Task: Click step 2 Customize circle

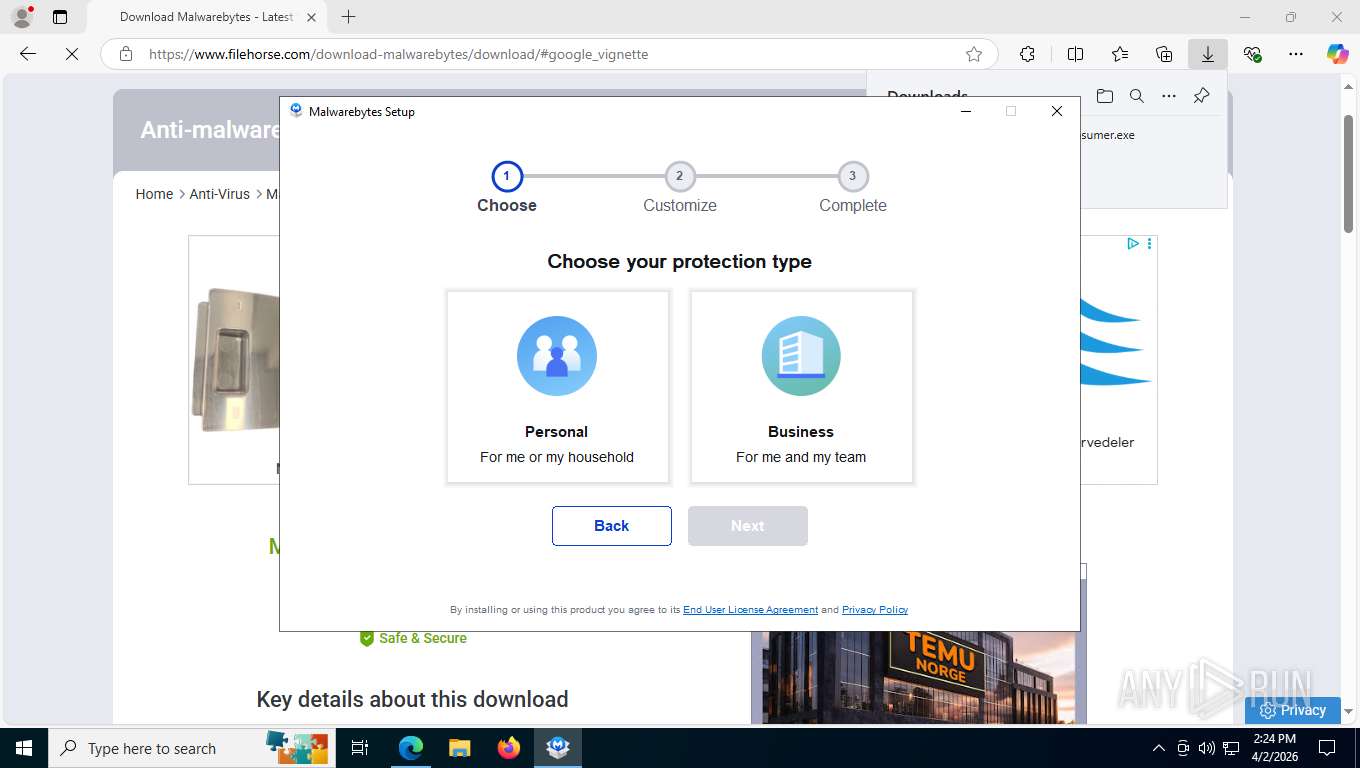Action: (680, 176)
